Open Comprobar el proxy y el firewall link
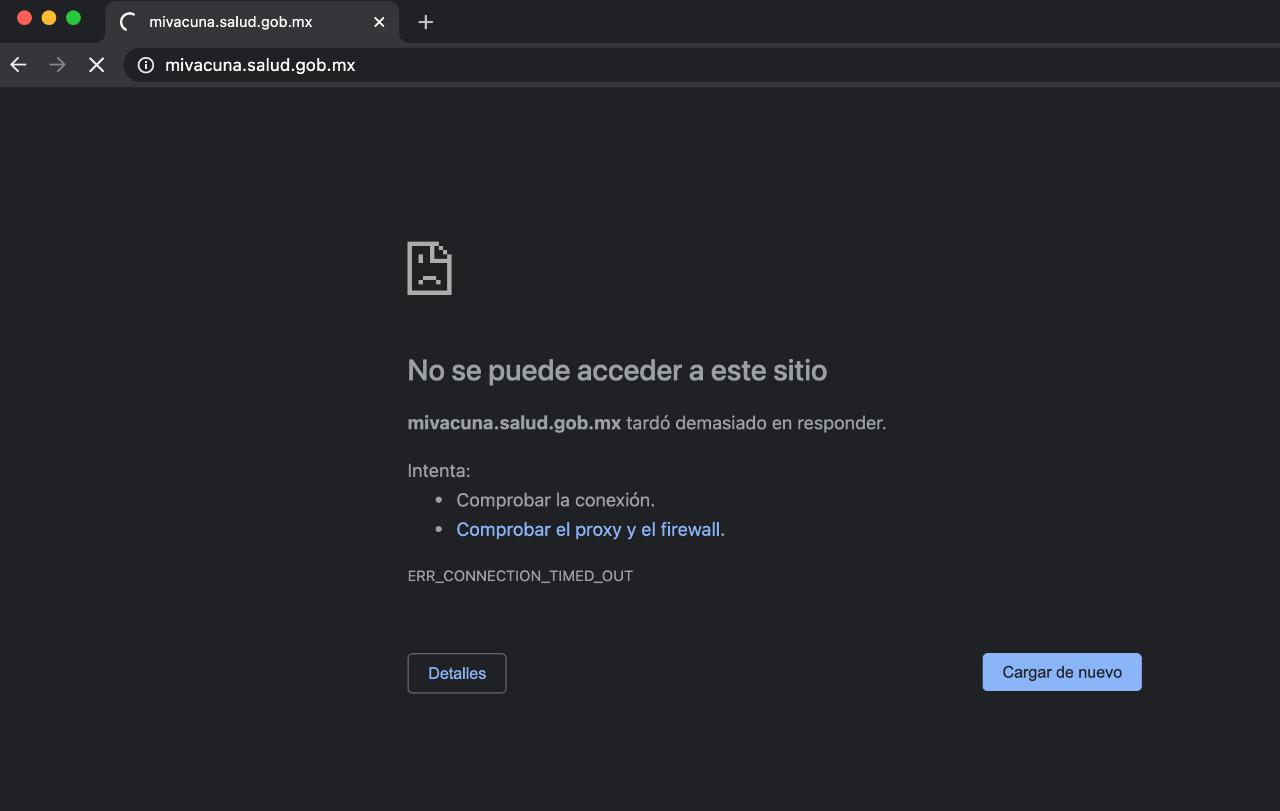 click(x=588, y=529)
